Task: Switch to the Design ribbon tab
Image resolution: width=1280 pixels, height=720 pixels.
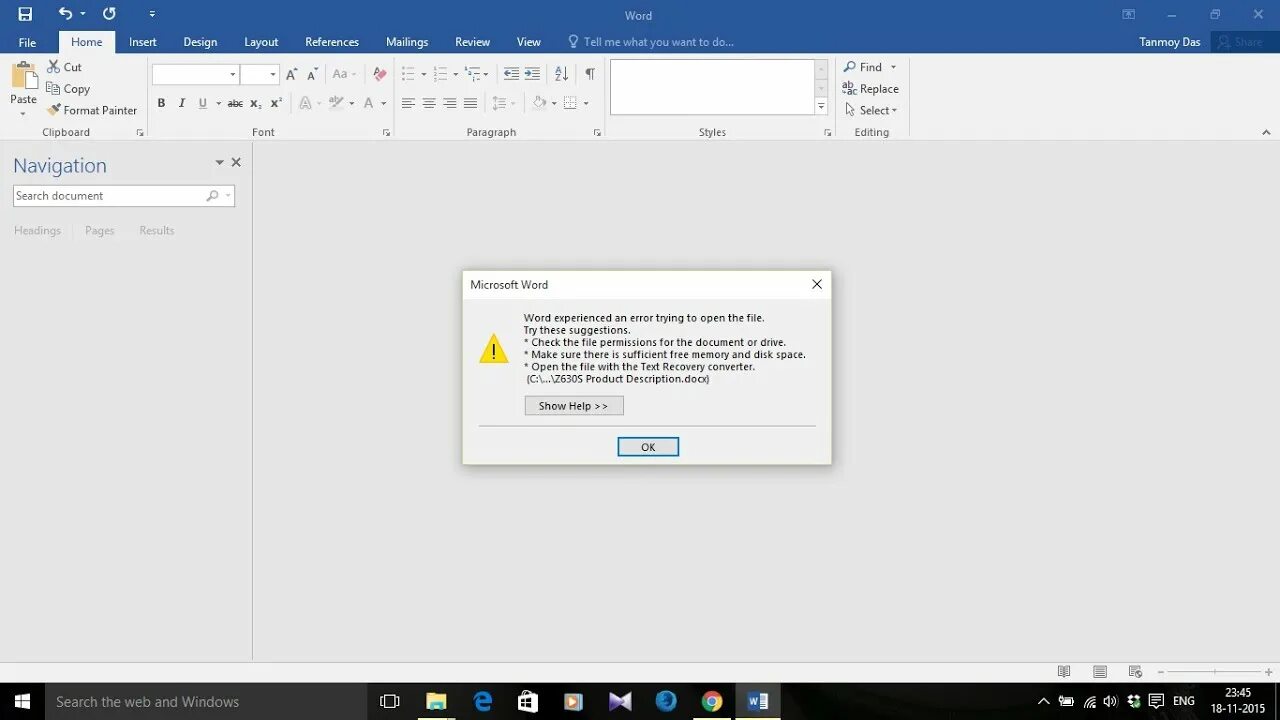Action: tap(200, 42)
